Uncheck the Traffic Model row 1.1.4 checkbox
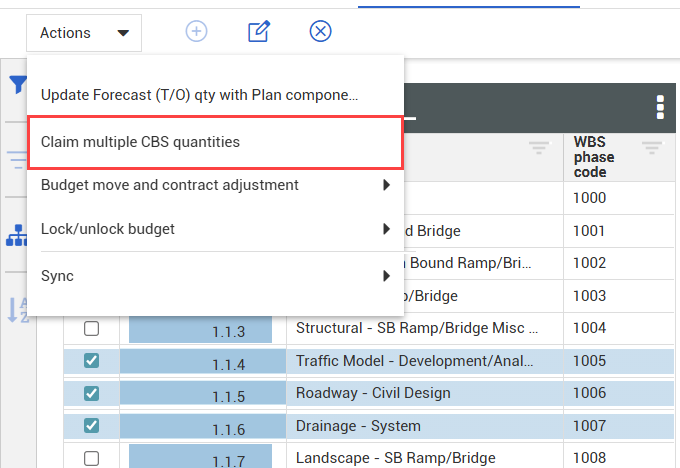Screen dimensions: 680x468 pyautogui.click(x=91, y=361)
